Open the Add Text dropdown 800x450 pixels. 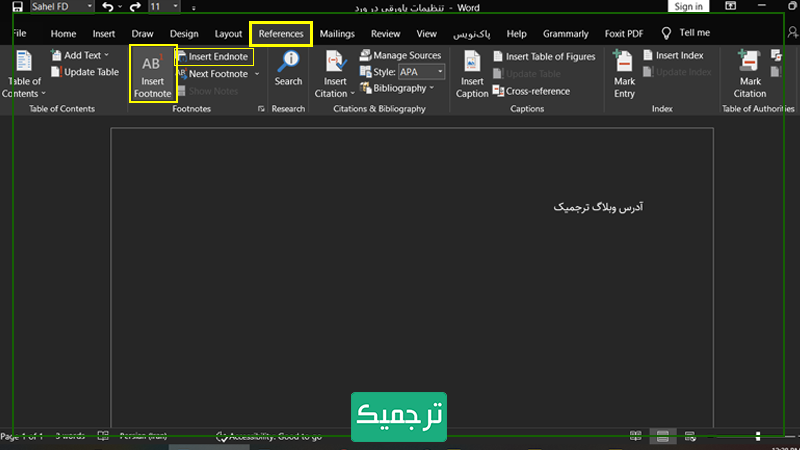click(80, 55)
